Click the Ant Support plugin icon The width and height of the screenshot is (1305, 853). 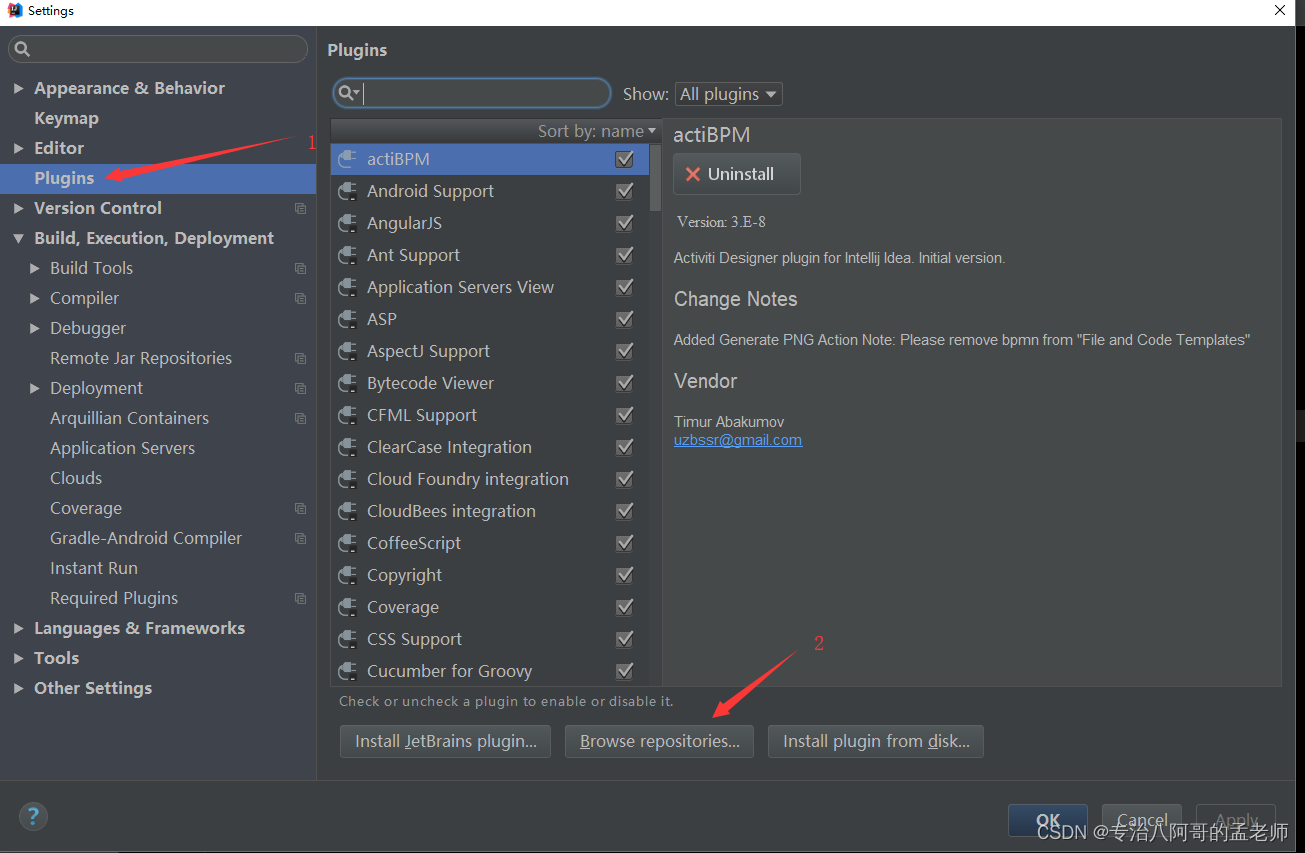tap(348, 255)
